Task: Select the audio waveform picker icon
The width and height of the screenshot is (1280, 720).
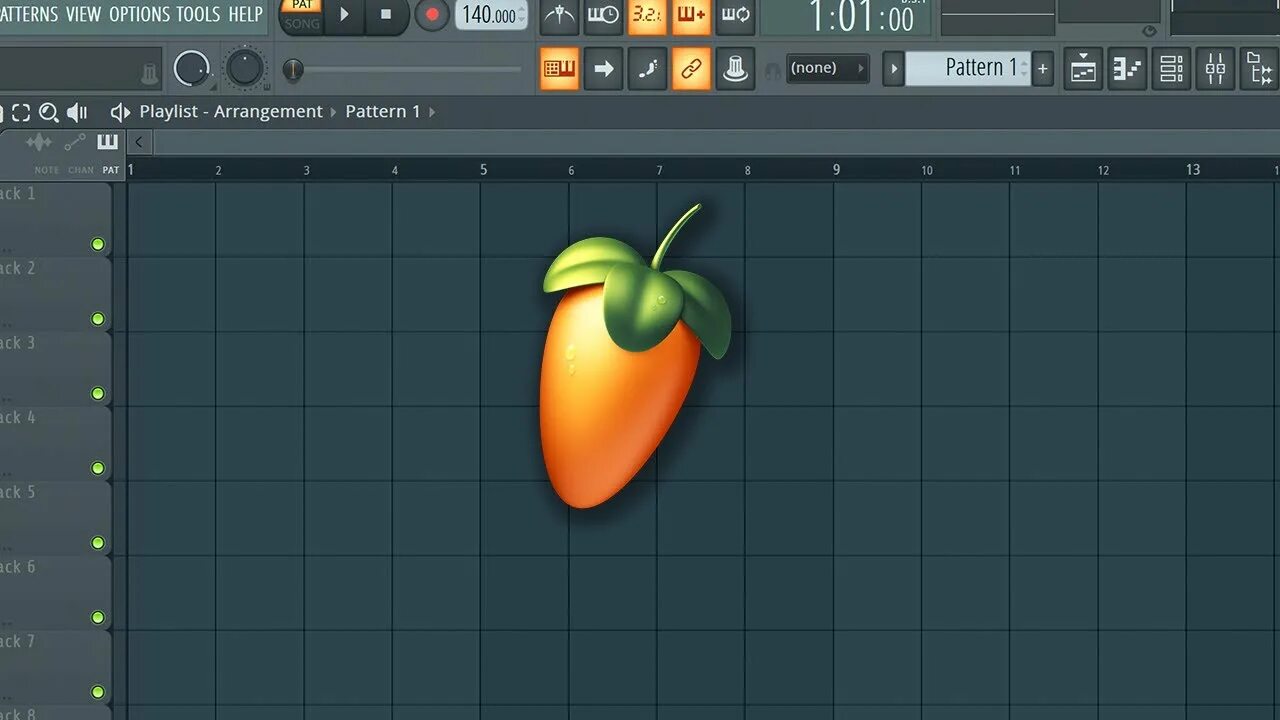Action: (x=38, y=142)
